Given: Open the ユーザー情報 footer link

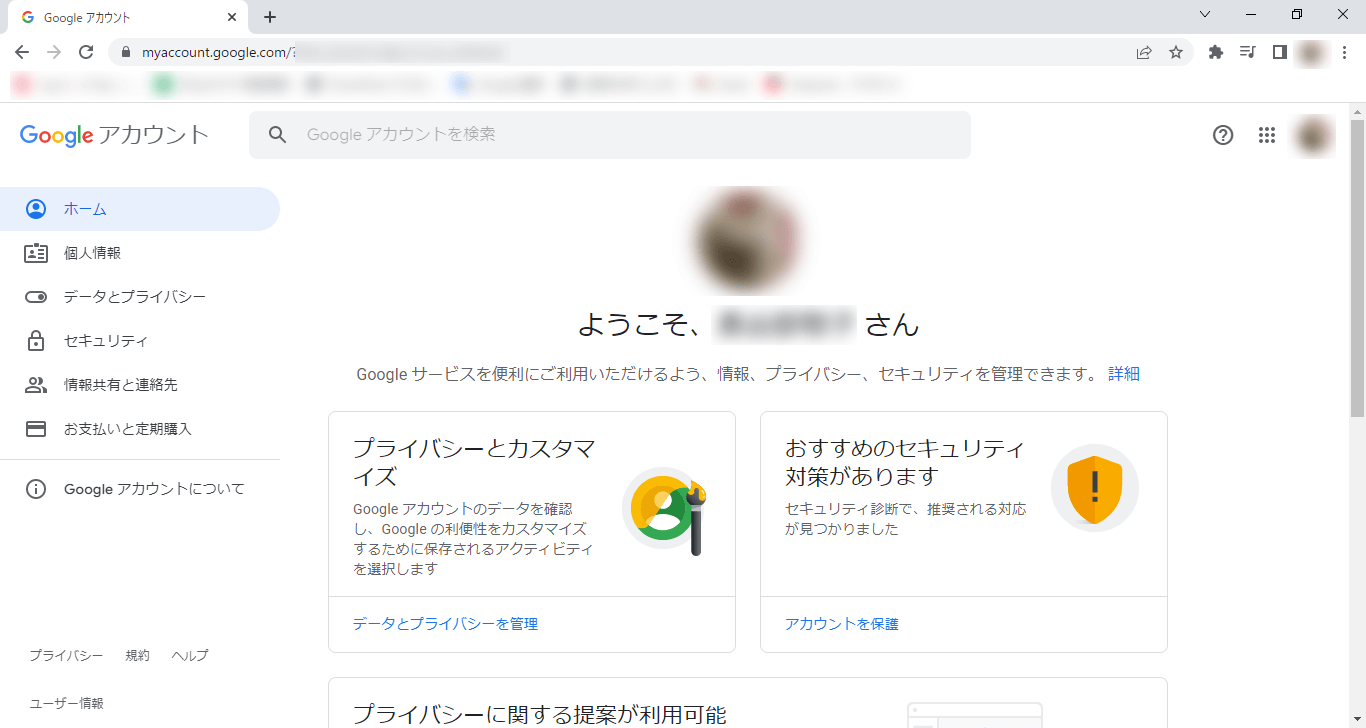Looking at the screenshot, I should click(66, 704).
